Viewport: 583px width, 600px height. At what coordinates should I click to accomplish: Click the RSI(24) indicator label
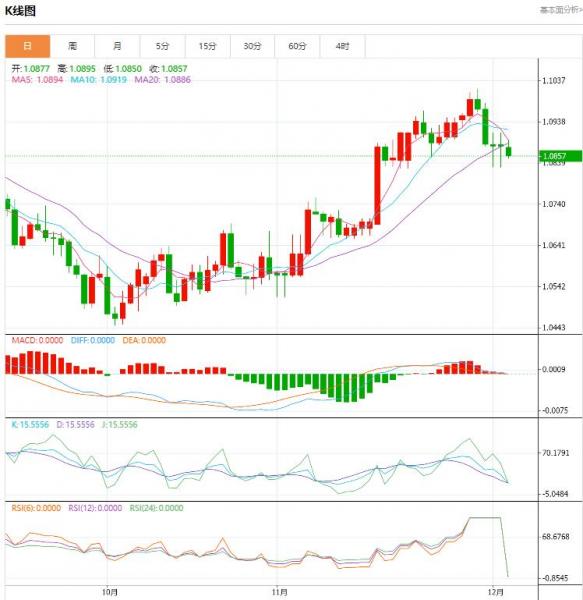click(x=156, y=508)
